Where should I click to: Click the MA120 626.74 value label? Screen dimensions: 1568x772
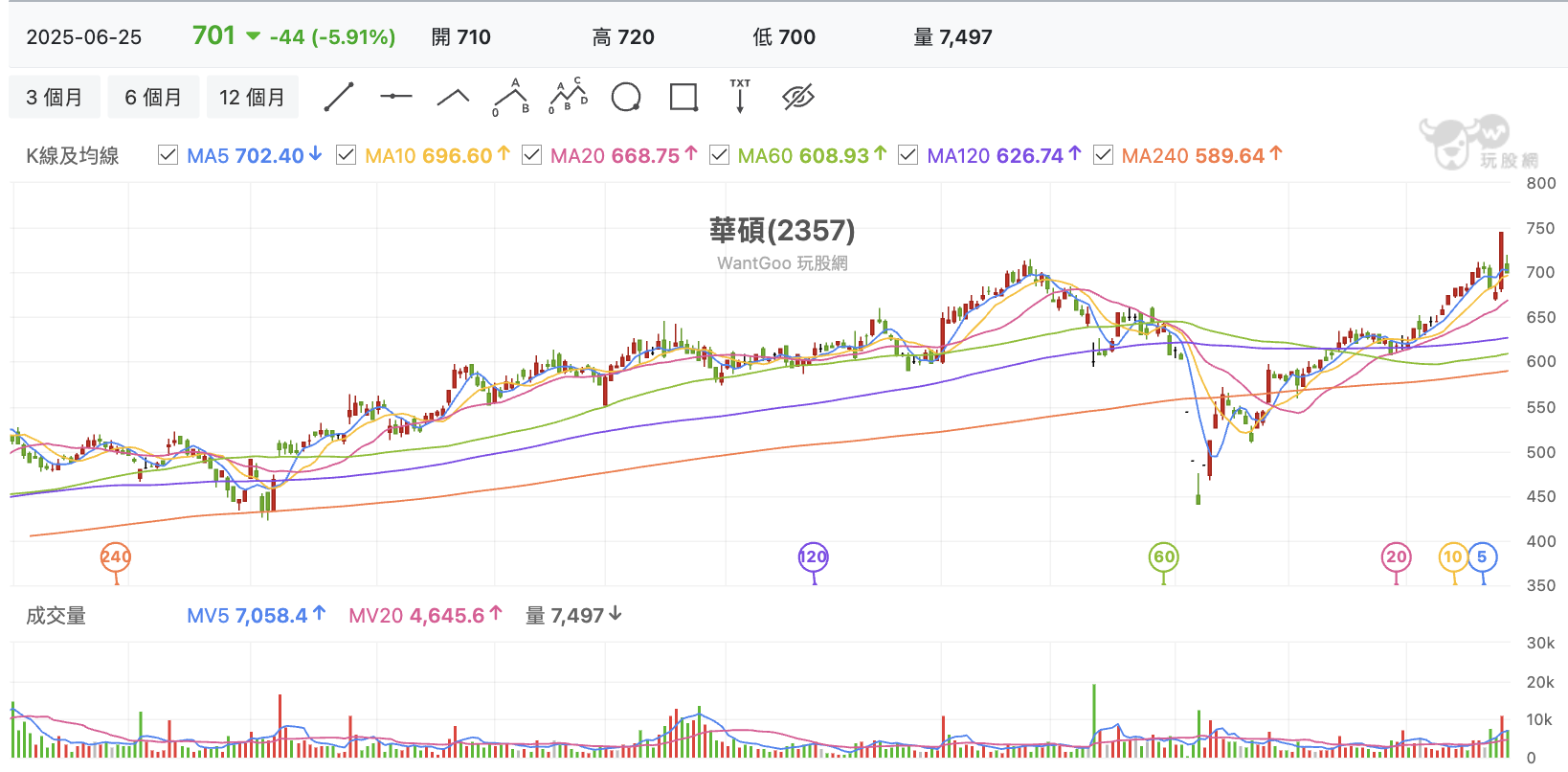1004,155
